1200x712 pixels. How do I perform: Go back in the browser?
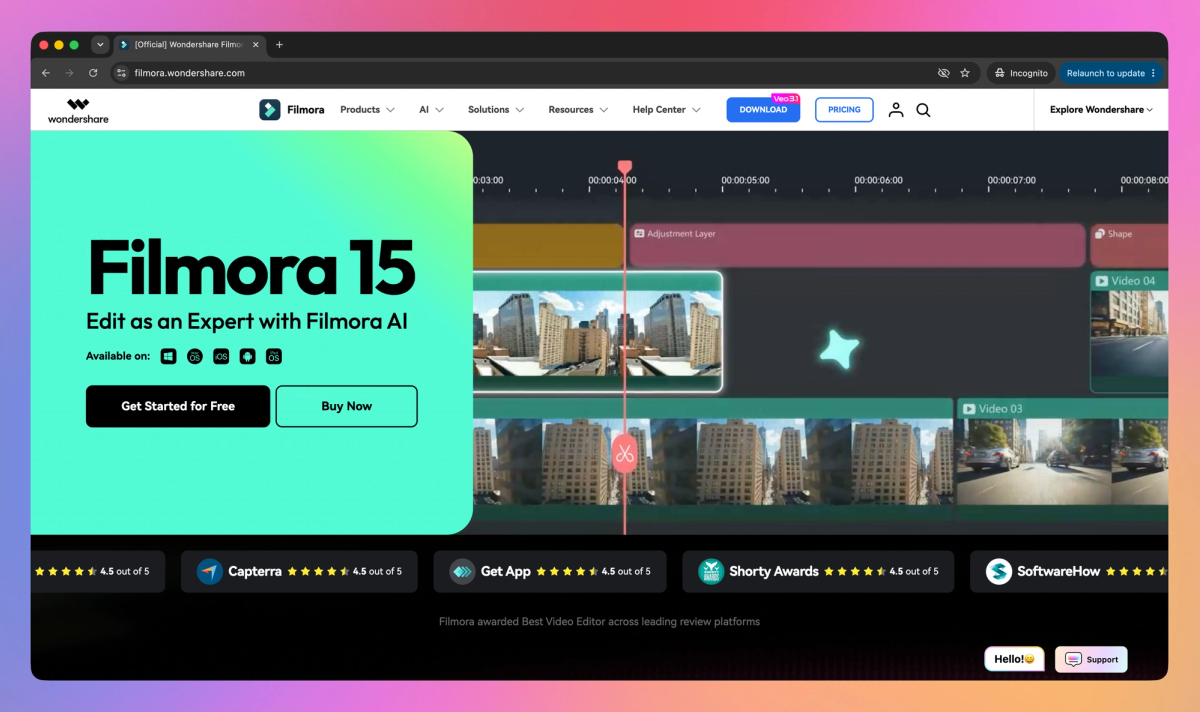[x=45, y=73]
